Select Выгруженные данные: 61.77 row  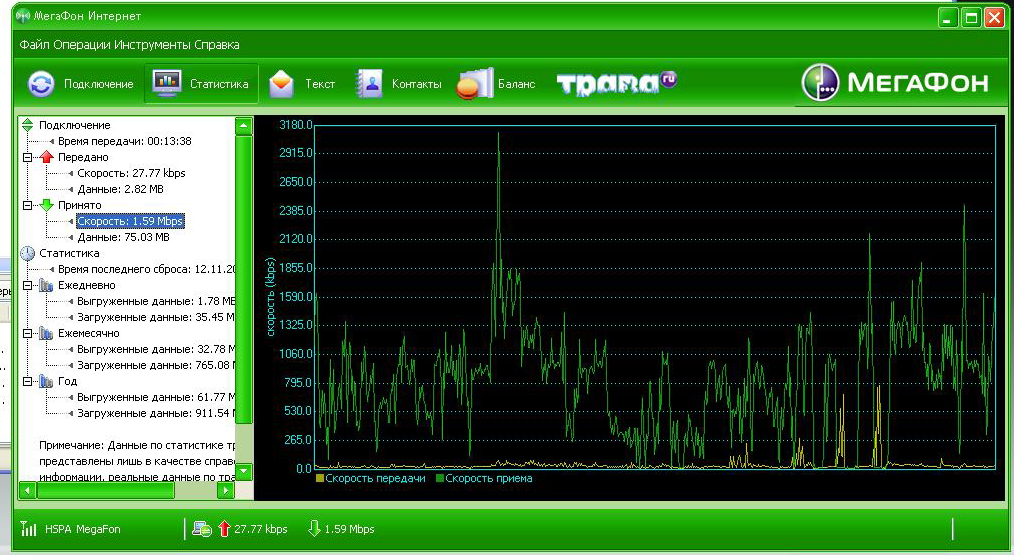156,397
